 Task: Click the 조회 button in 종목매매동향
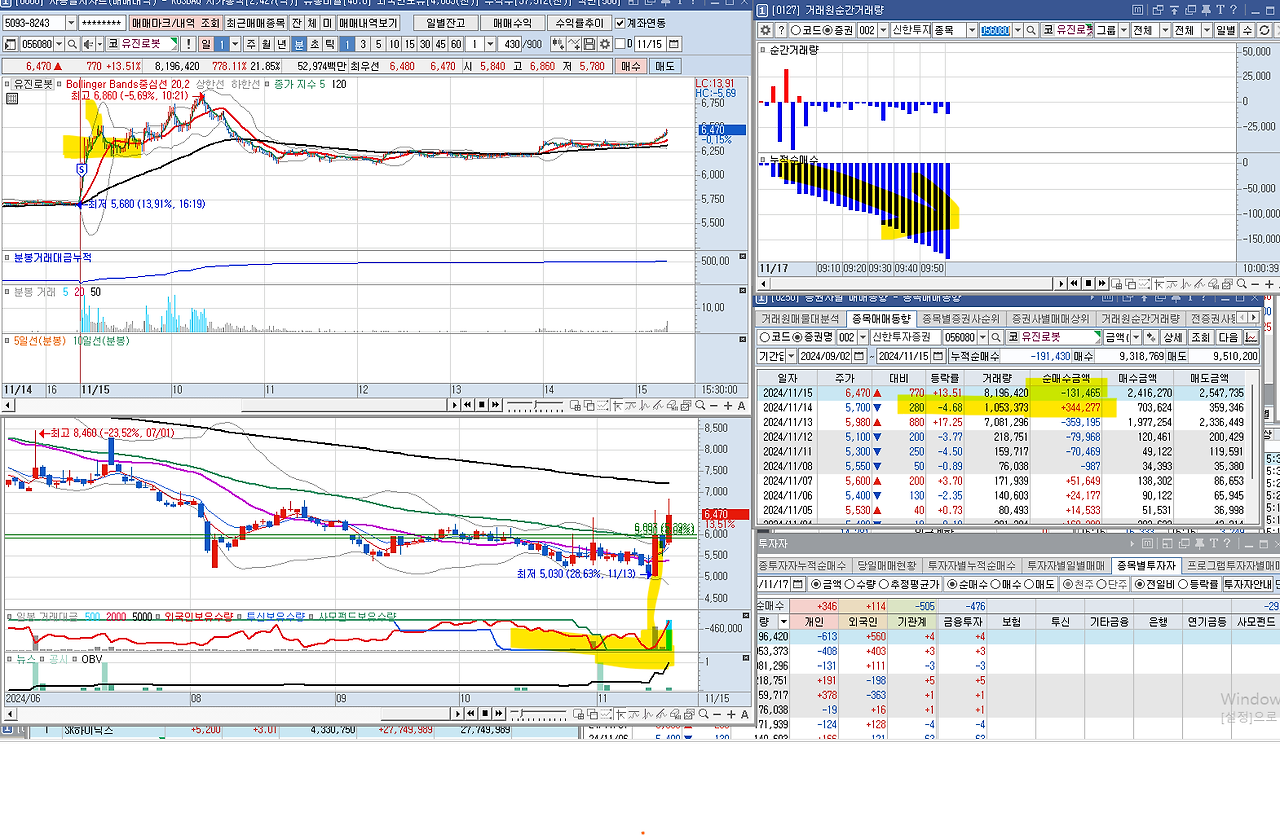point(1200,337)
